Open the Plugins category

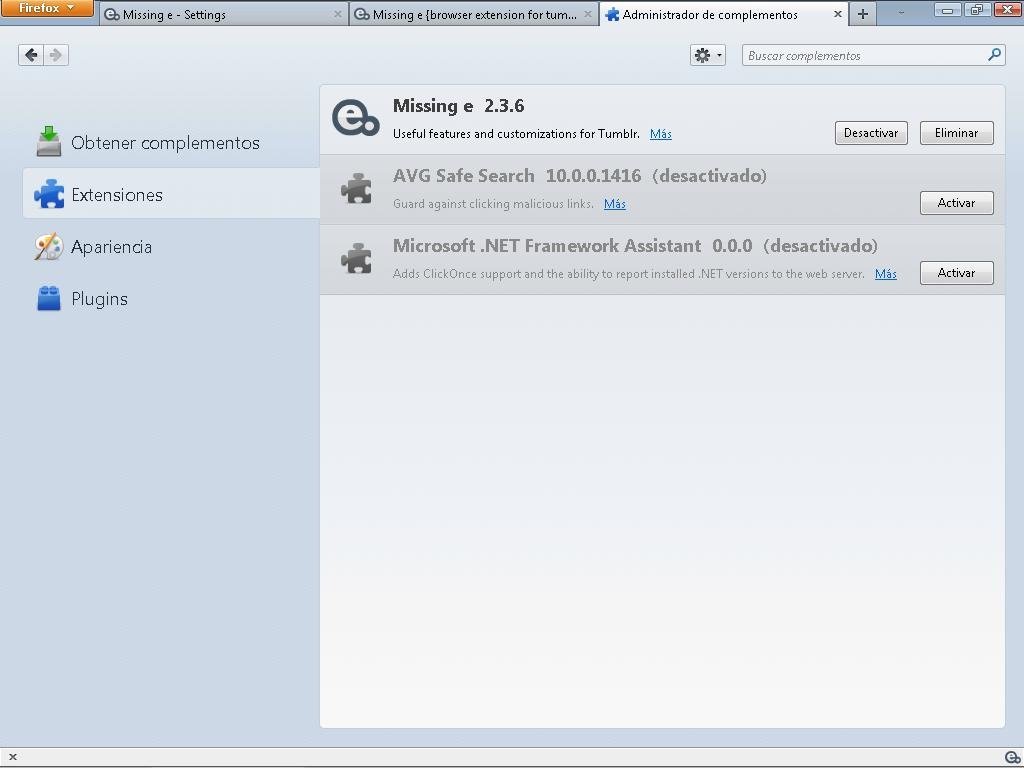tap(171, 298)
